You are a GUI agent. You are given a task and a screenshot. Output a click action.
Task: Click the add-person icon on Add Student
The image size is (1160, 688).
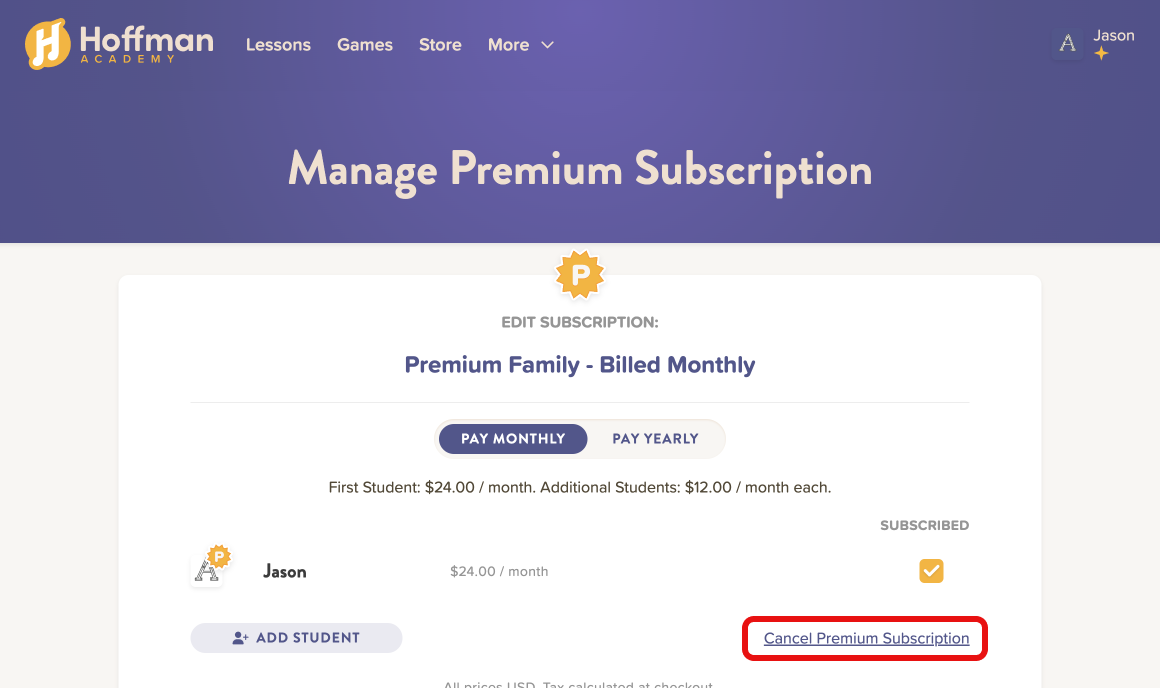pyautogui.click(x=240, y=638)
